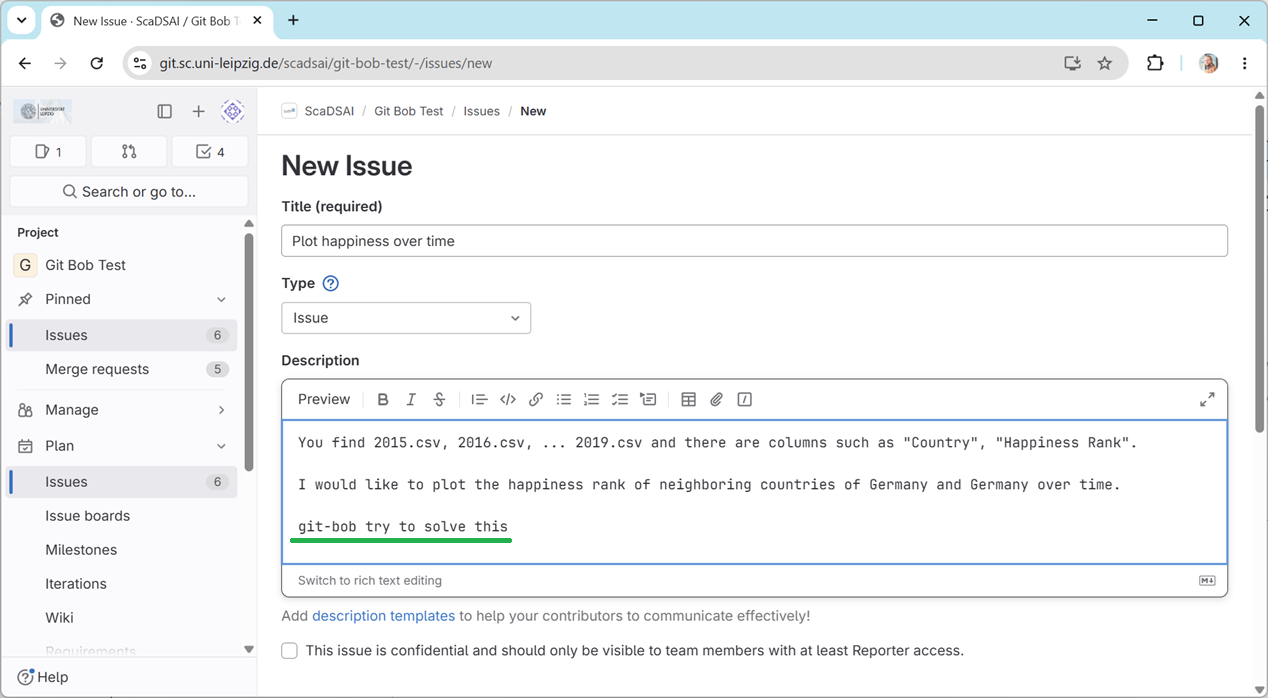Click inside the description text area

754,492
